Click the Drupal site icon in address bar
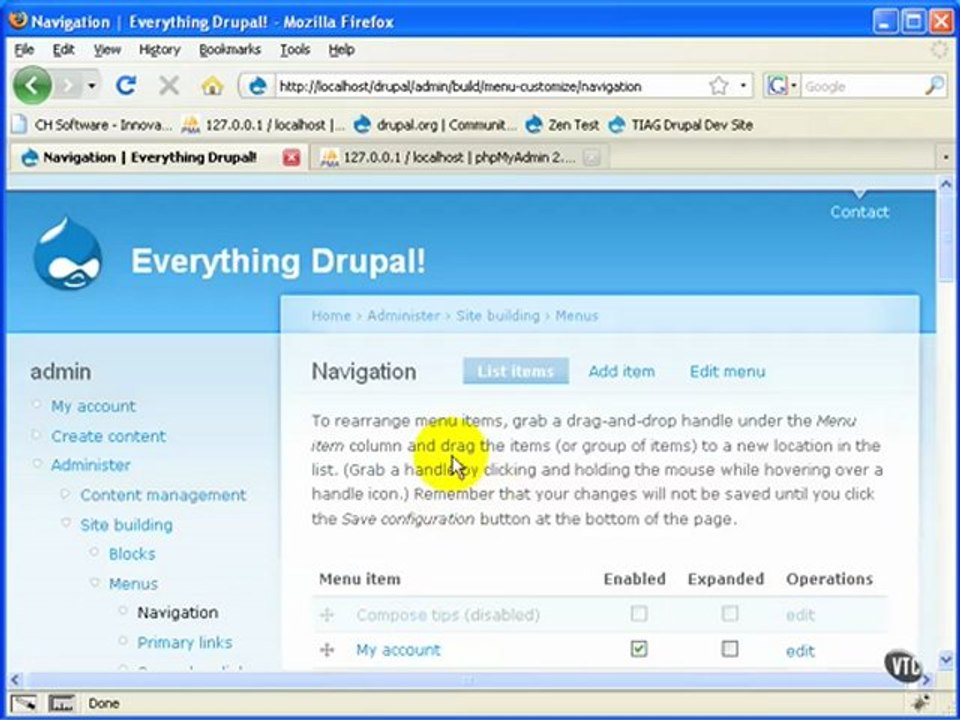This screenshot has height=720, width=960. [x=257, y=86]
